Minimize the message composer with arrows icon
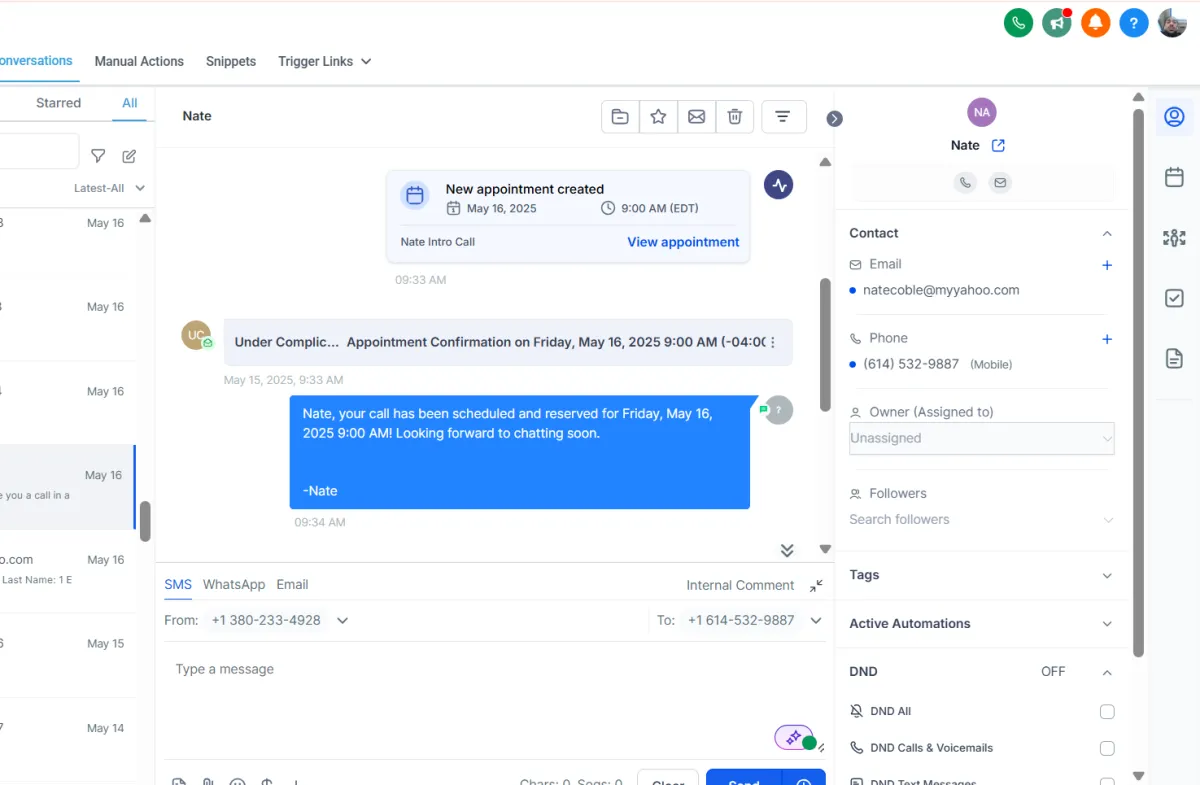Image resolution: width=1200 pixels, height=785 pixels. 816,586
